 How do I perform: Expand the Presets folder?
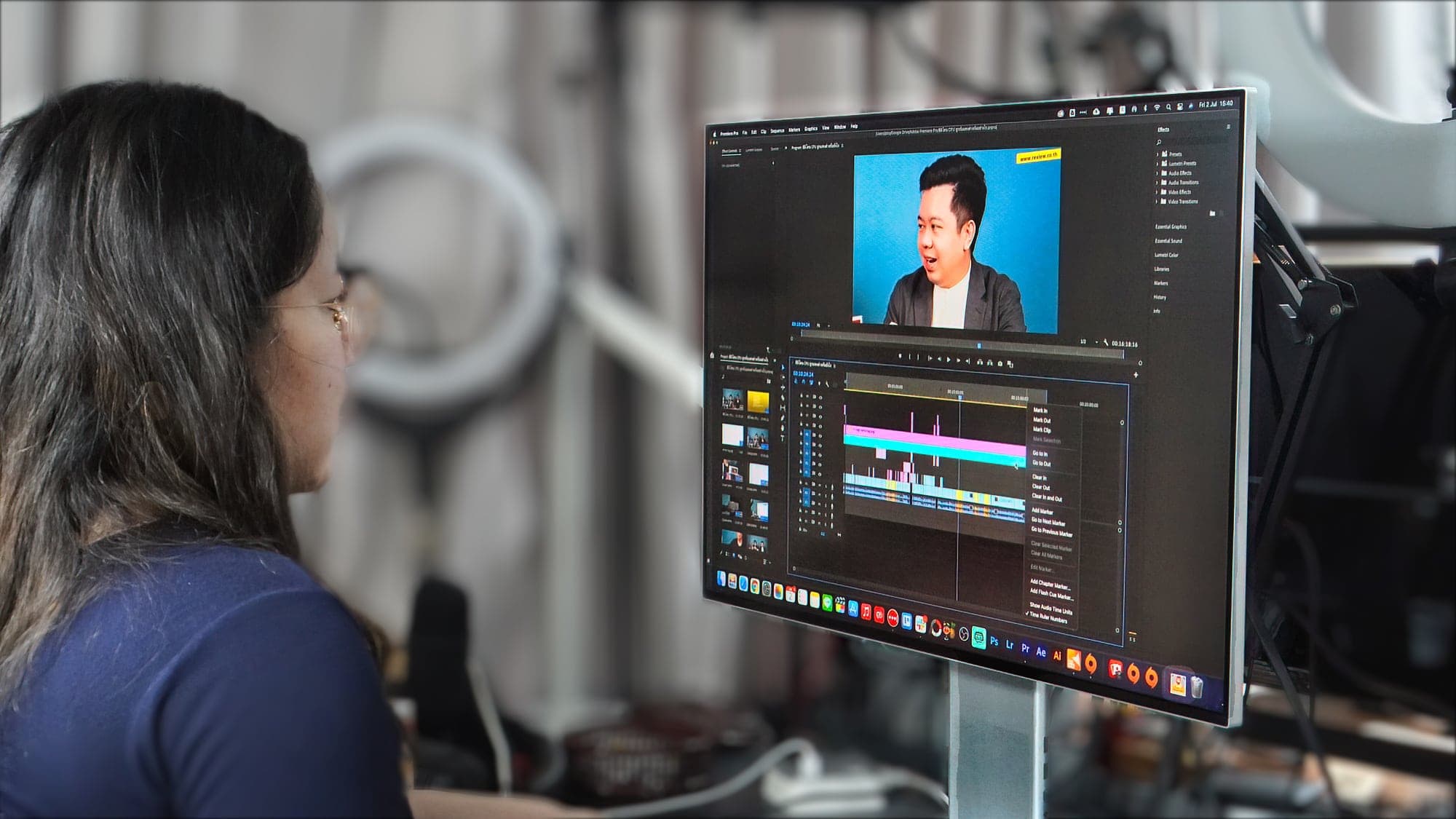[x=1158, y=154]
